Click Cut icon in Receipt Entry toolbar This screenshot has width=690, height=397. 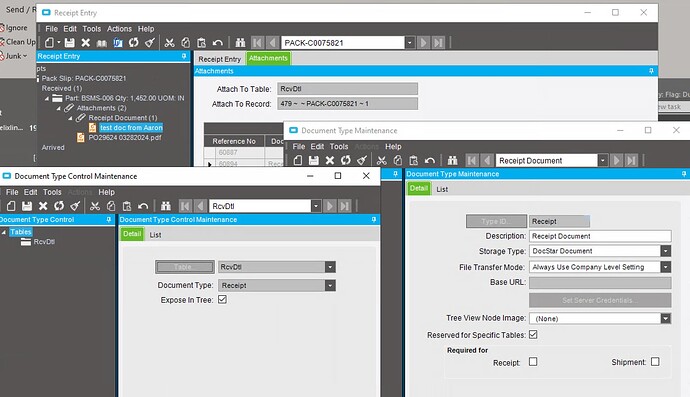tap(169, 43)
